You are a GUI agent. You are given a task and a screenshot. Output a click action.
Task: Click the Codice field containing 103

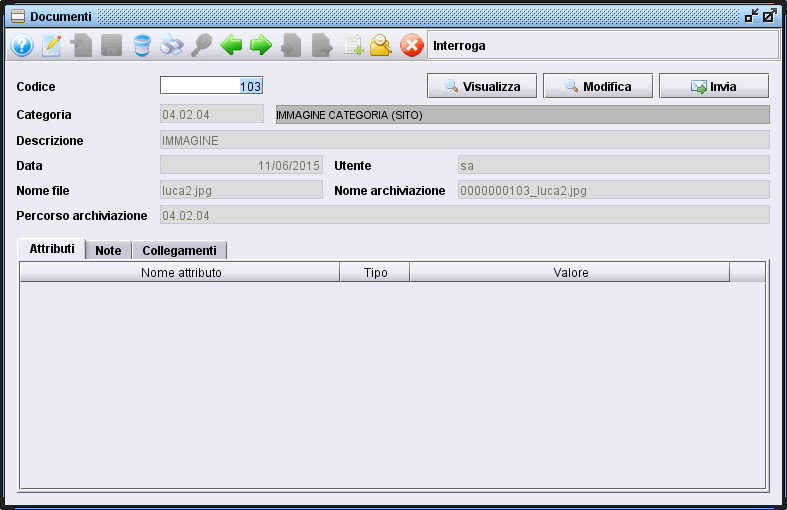click(x=211, y=86)
